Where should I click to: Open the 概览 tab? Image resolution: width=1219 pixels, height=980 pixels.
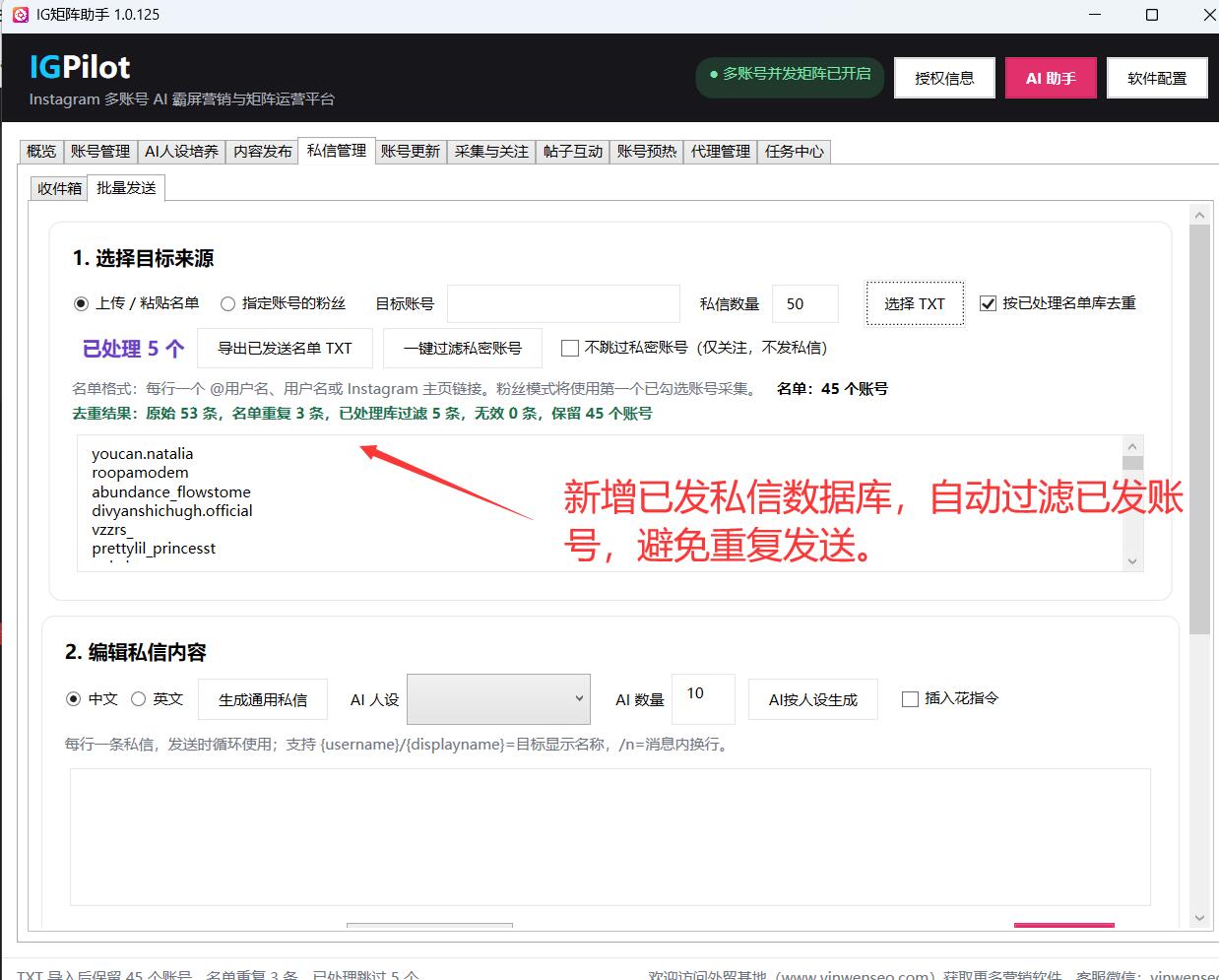tap(41, 152)
